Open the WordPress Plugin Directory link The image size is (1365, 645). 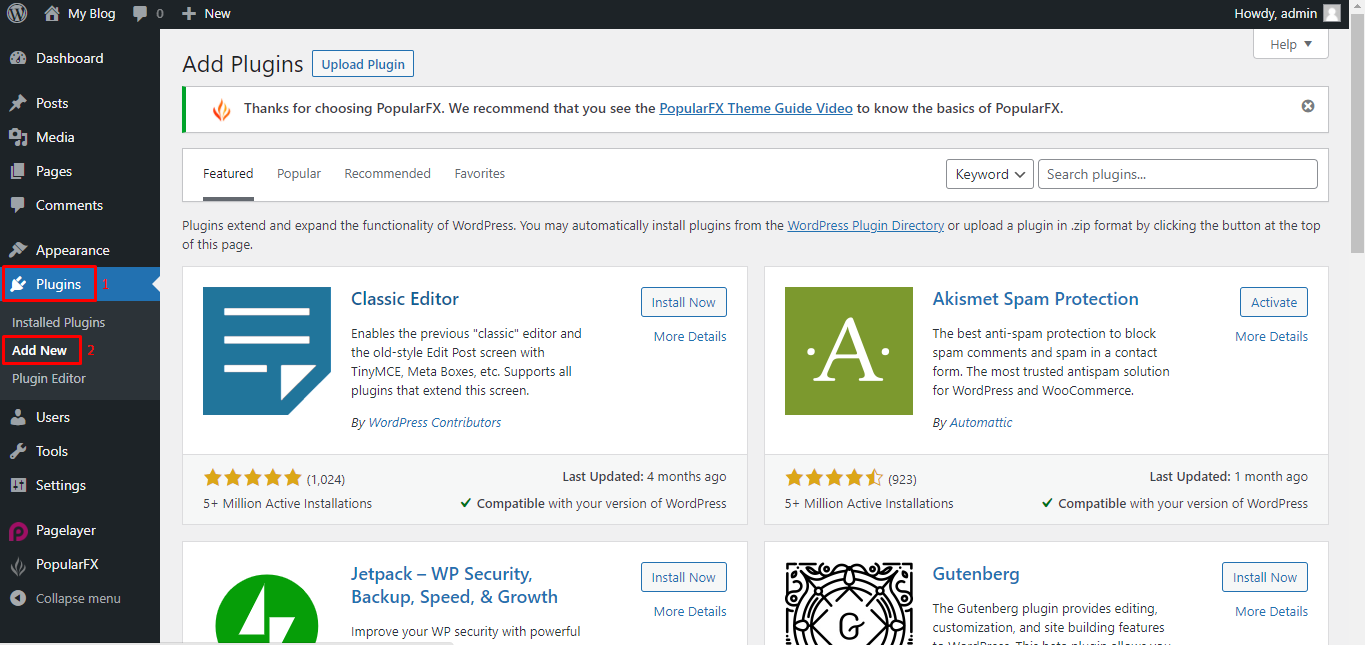click(x=866, y=225)
